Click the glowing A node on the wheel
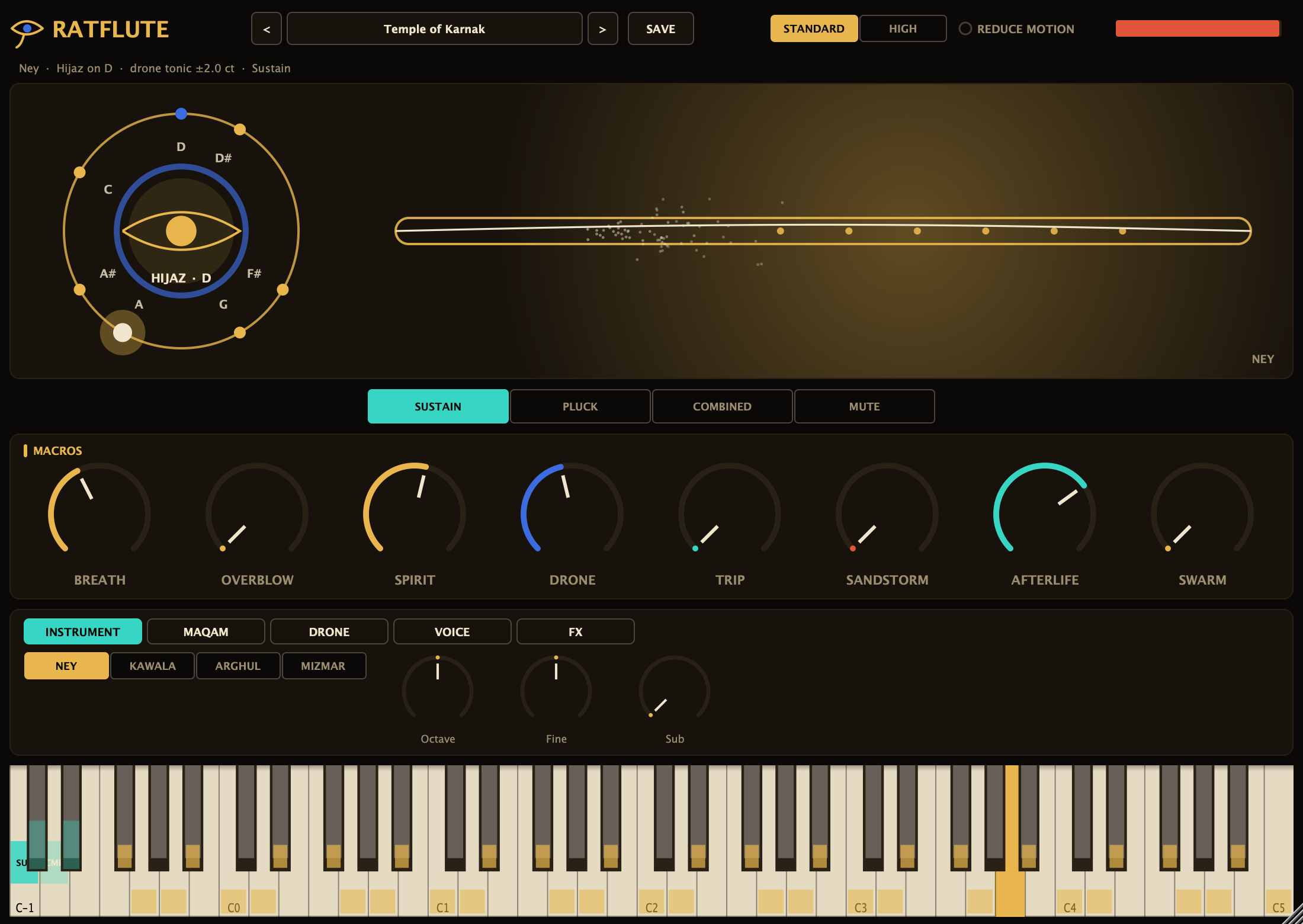The width and height of the screenshot is (1303, 924). [x=123, y=332]
